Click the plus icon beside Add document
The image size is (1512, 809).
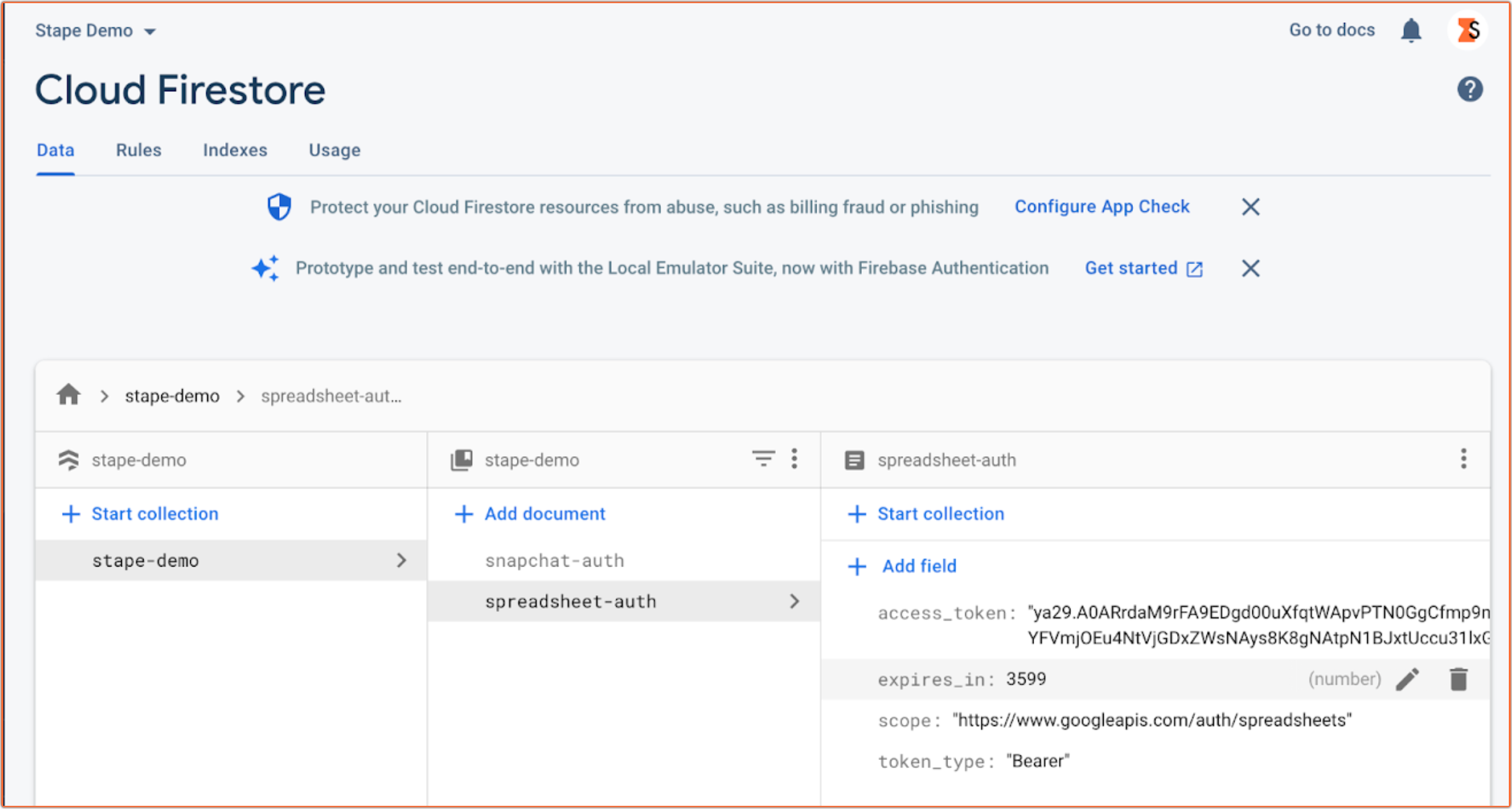(464, 514)
